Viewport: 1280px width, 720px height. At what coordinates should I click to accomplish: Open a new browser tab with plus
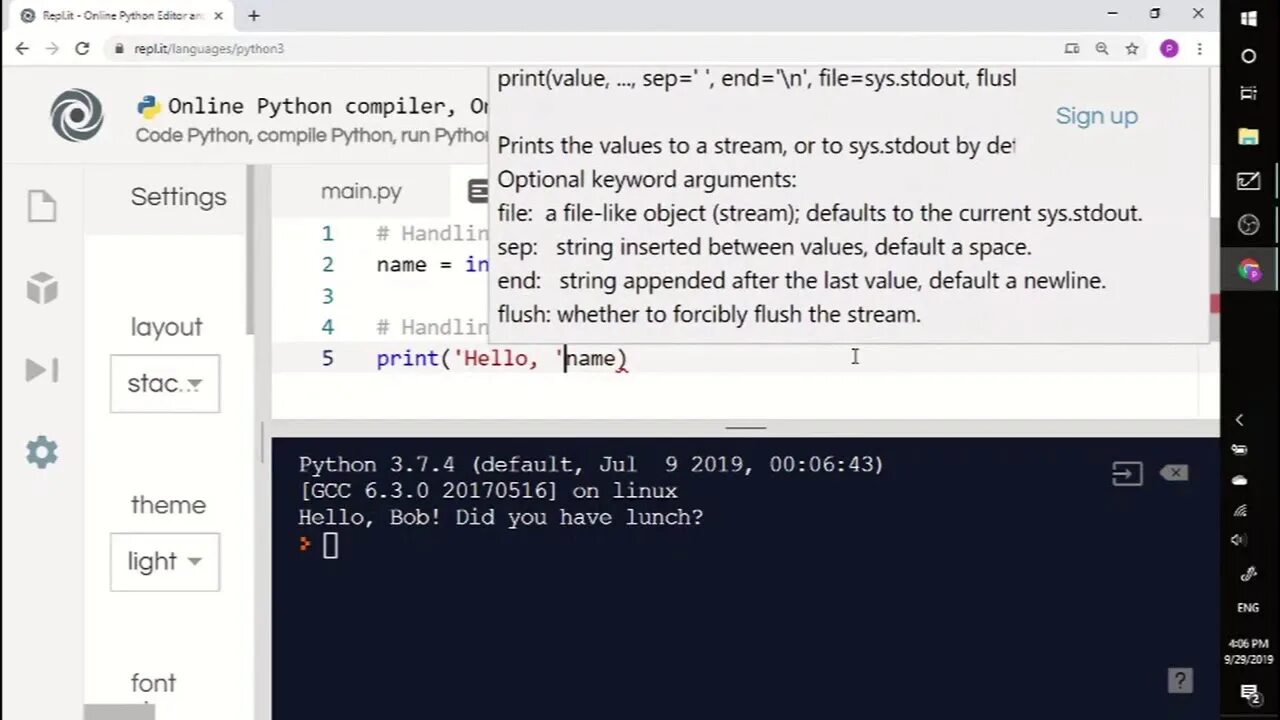coord(254,15)
